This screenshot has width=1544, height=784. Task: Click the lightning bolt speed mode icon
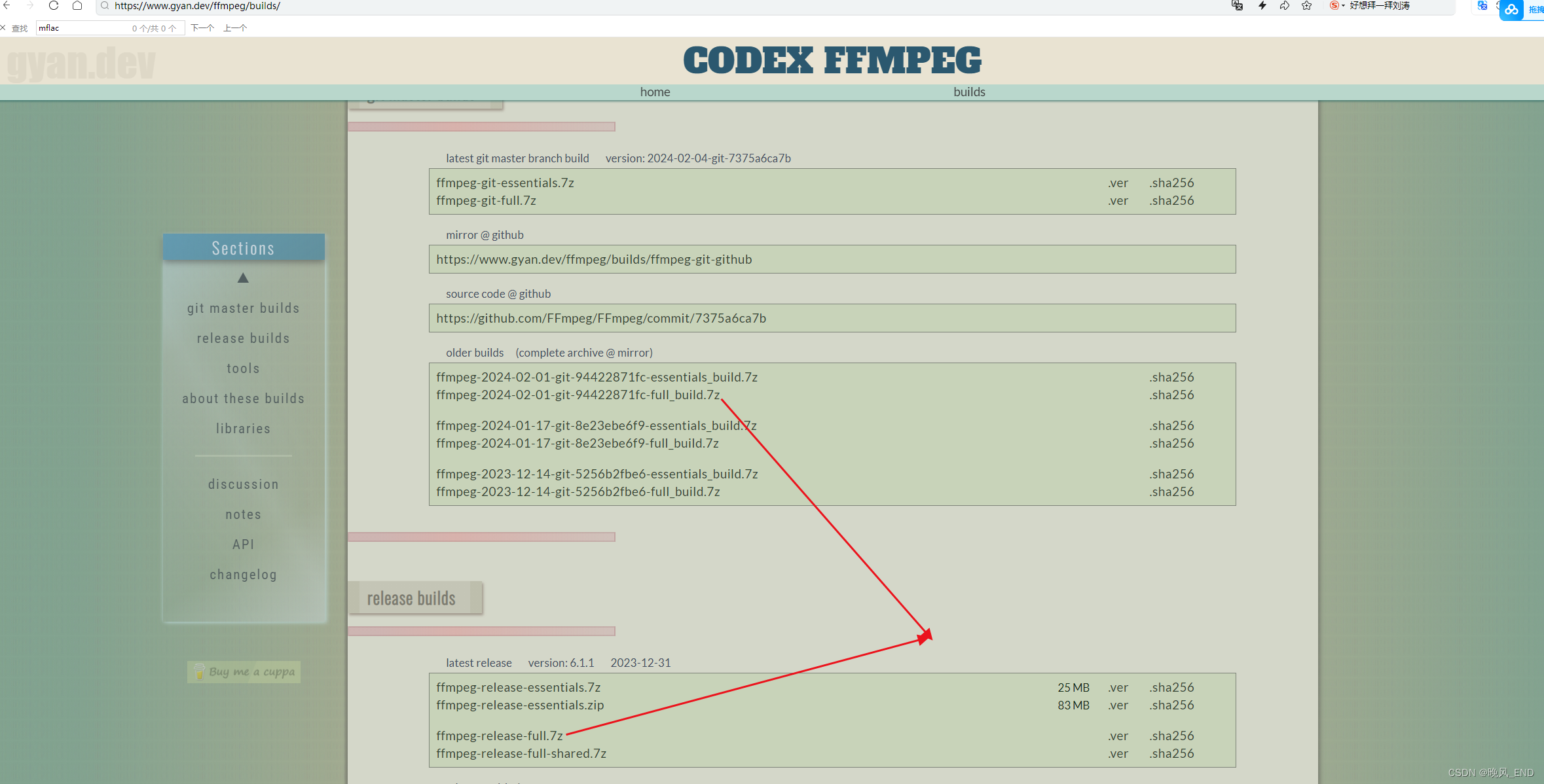click(x=1262, y=6)
